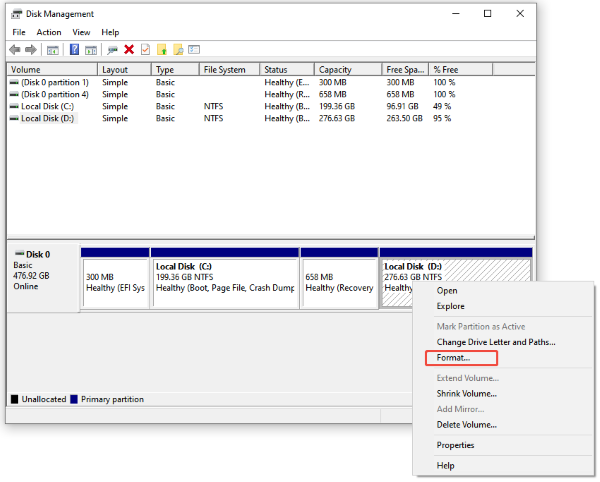Sort by the Type column header
This screenshot has width=600, height=482.
(x=175, y=70)
